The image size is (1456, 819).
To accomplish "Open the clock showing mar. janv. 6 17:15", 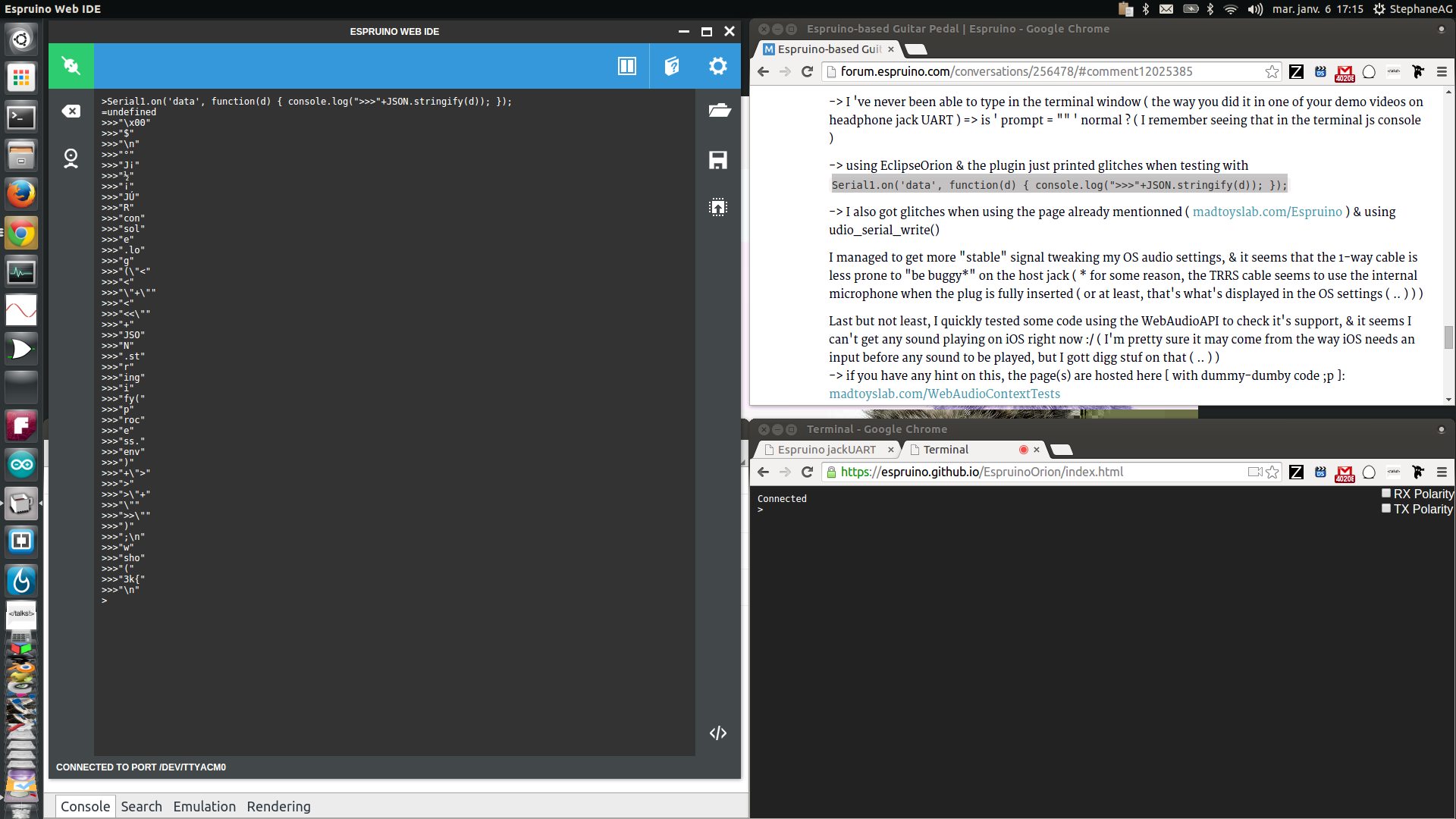I will (1317, 9).
